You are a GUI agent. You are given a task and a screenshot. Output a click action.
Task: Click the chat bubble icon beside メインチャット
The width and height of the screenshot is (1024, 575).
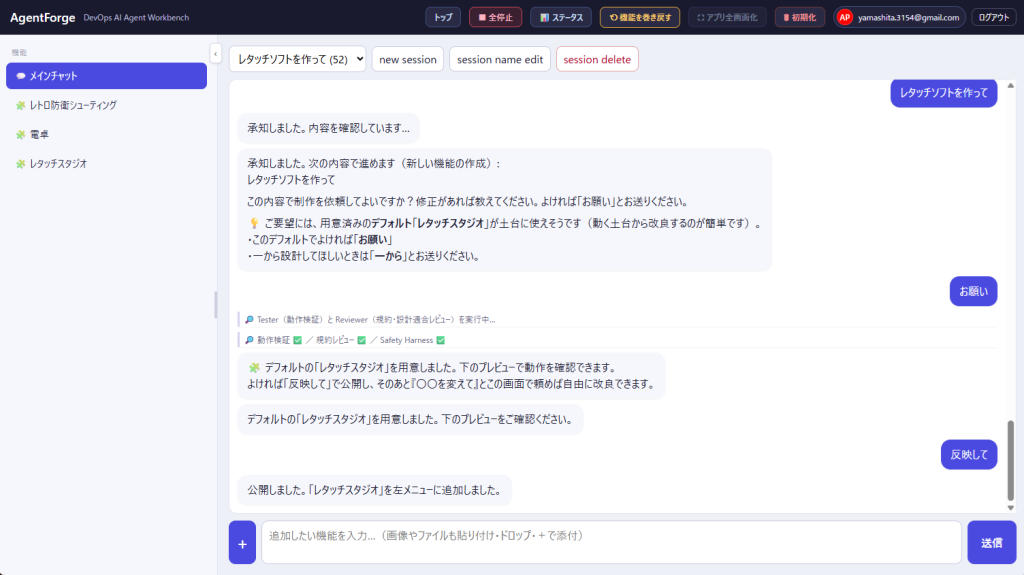pyautogui.click(x=21, y=76)
